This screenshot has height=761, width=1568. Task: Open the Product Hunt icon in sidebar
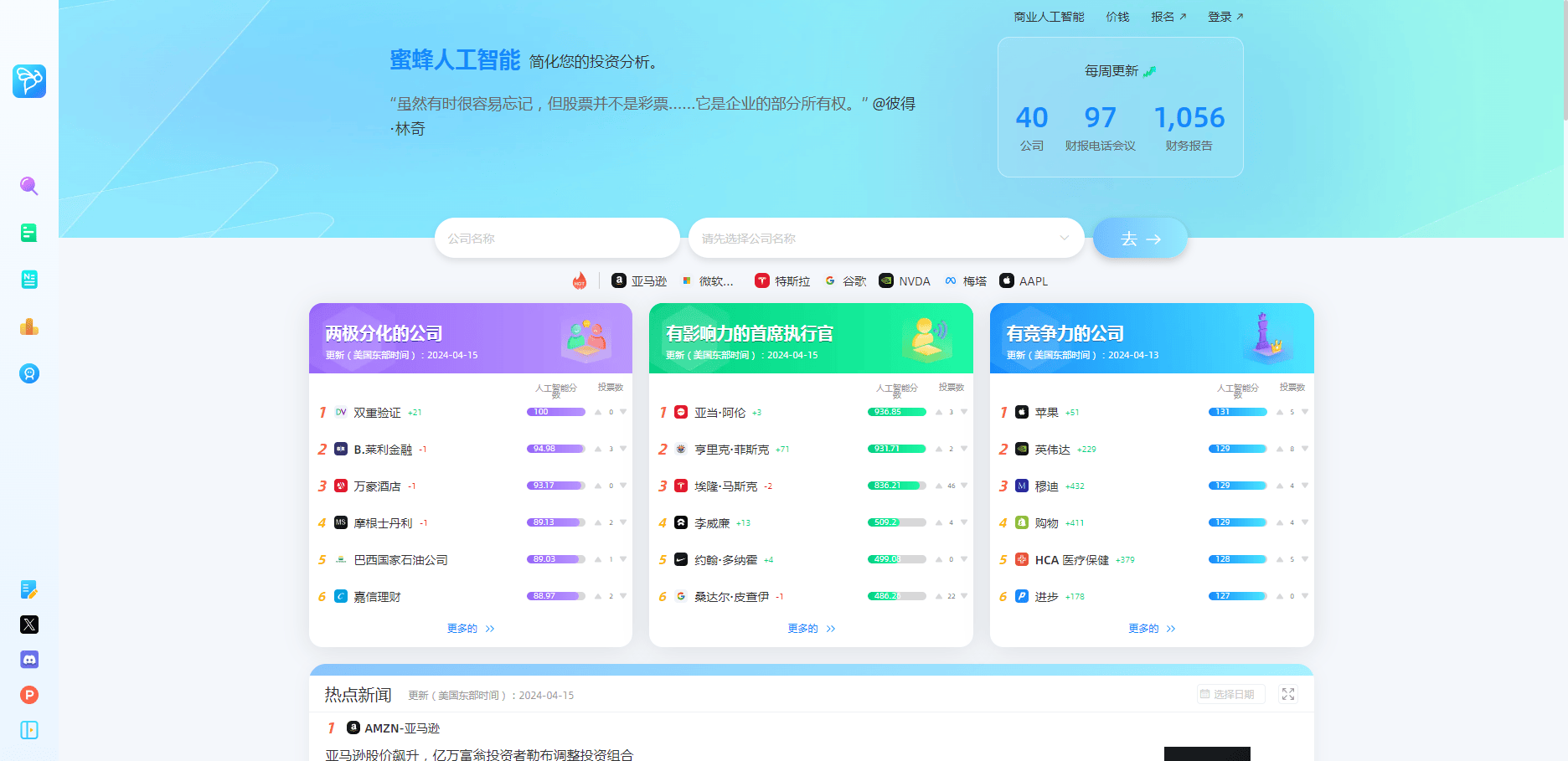[x=29, y=695]
